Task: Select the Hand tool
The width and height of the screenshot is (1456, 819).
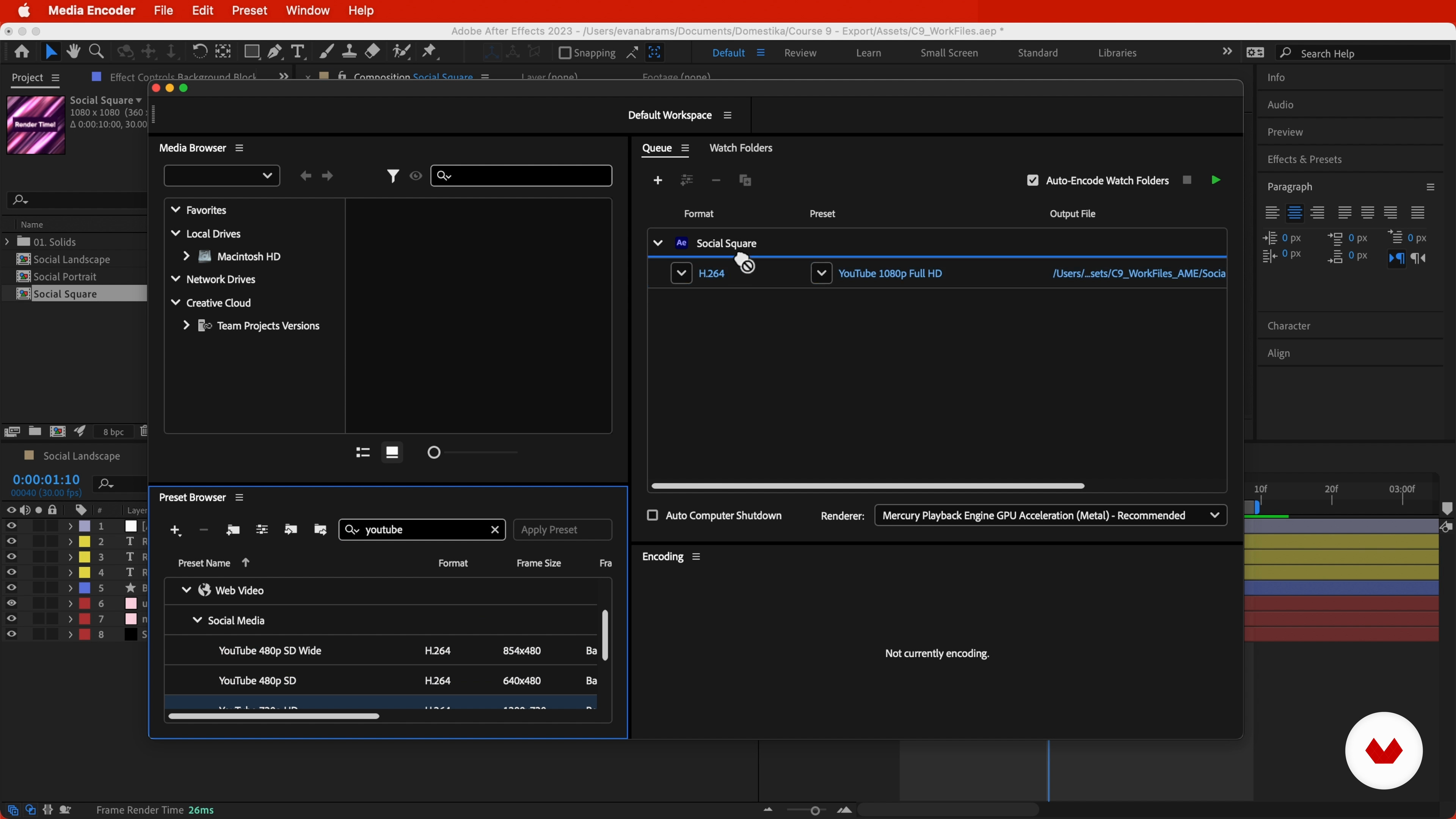Action: click(74, 52)
